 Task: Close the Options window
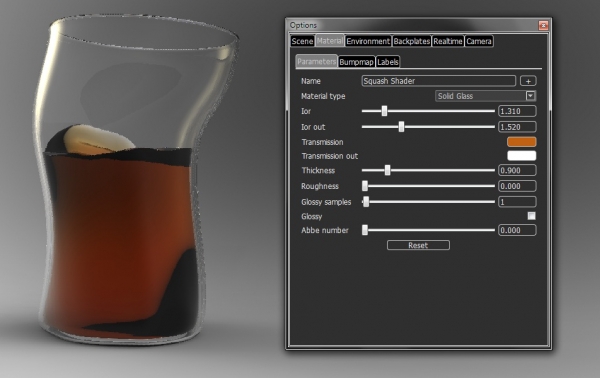pyautogui.click(x=543, y=25)
